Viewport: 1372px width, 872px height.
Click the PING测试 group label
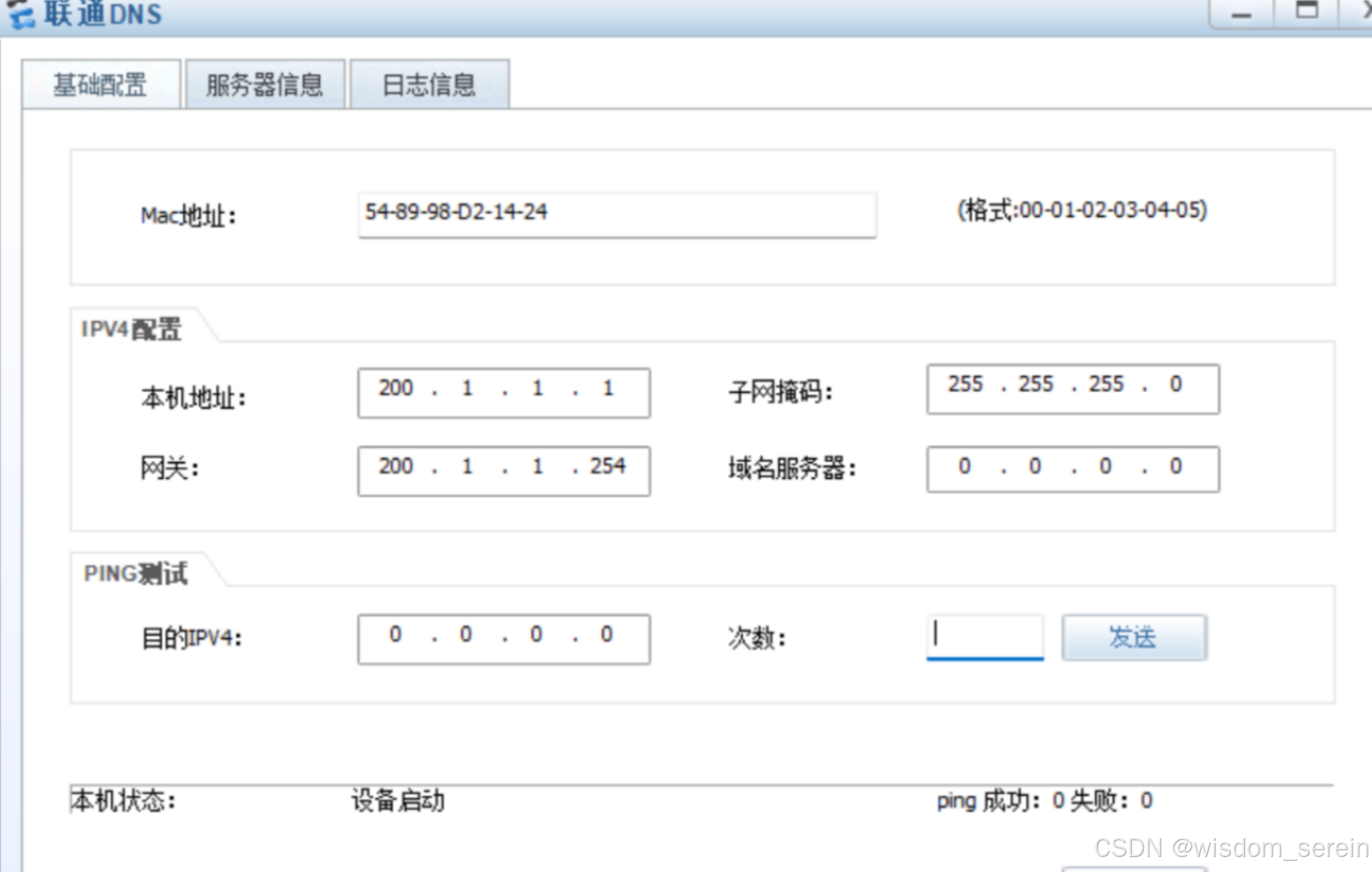pos(136,573)
